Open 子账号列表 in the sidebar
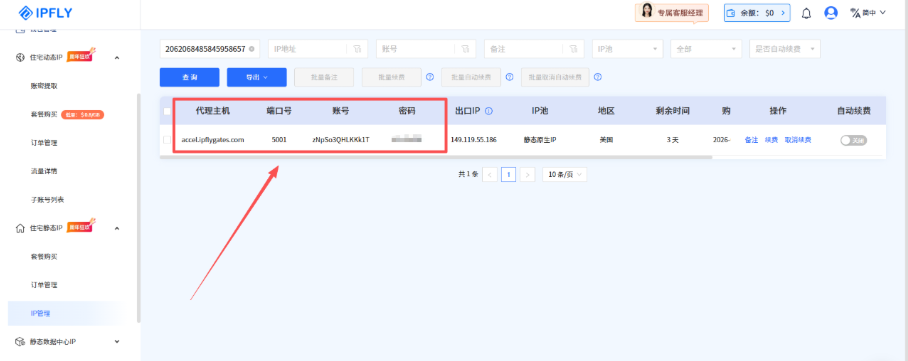 point(47,199)
